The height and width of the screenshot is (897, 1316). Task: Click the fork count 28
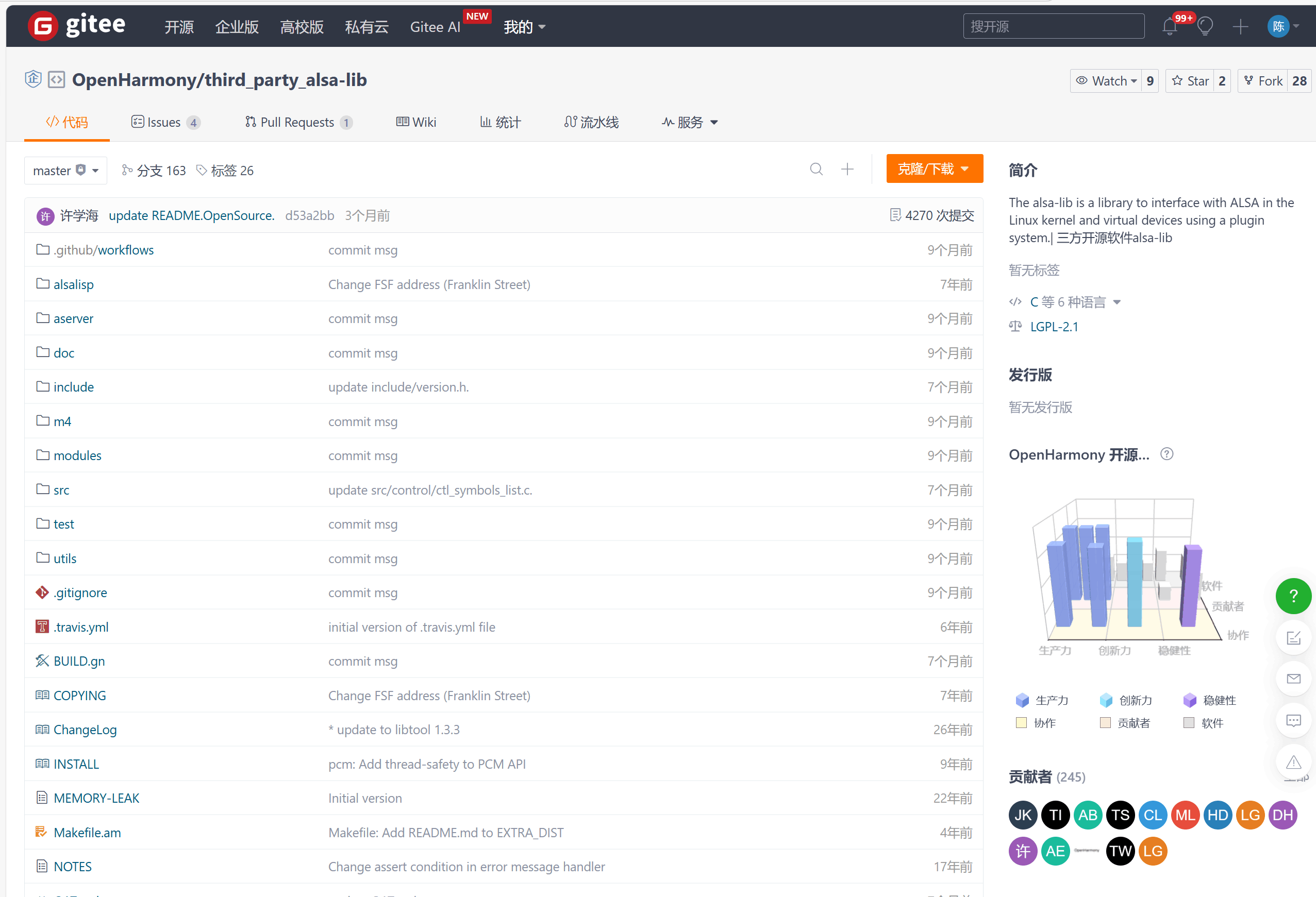pos(1300,81)
